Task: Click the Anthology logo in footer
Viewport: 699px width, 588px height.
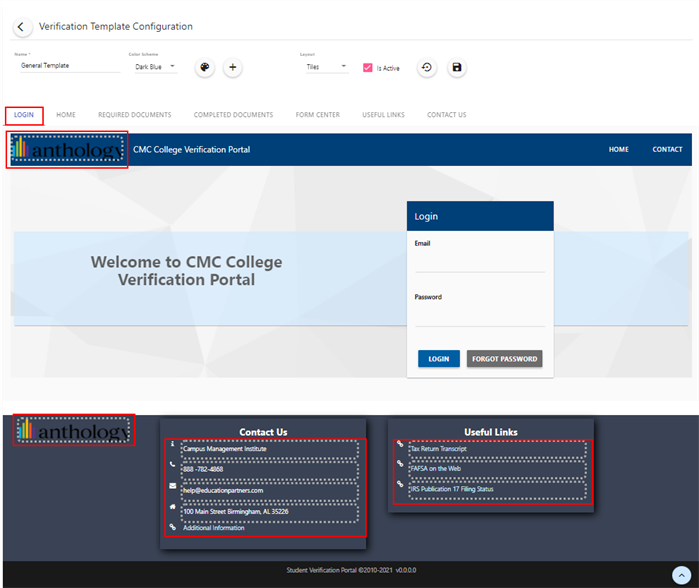Action: tap(73, 431)
